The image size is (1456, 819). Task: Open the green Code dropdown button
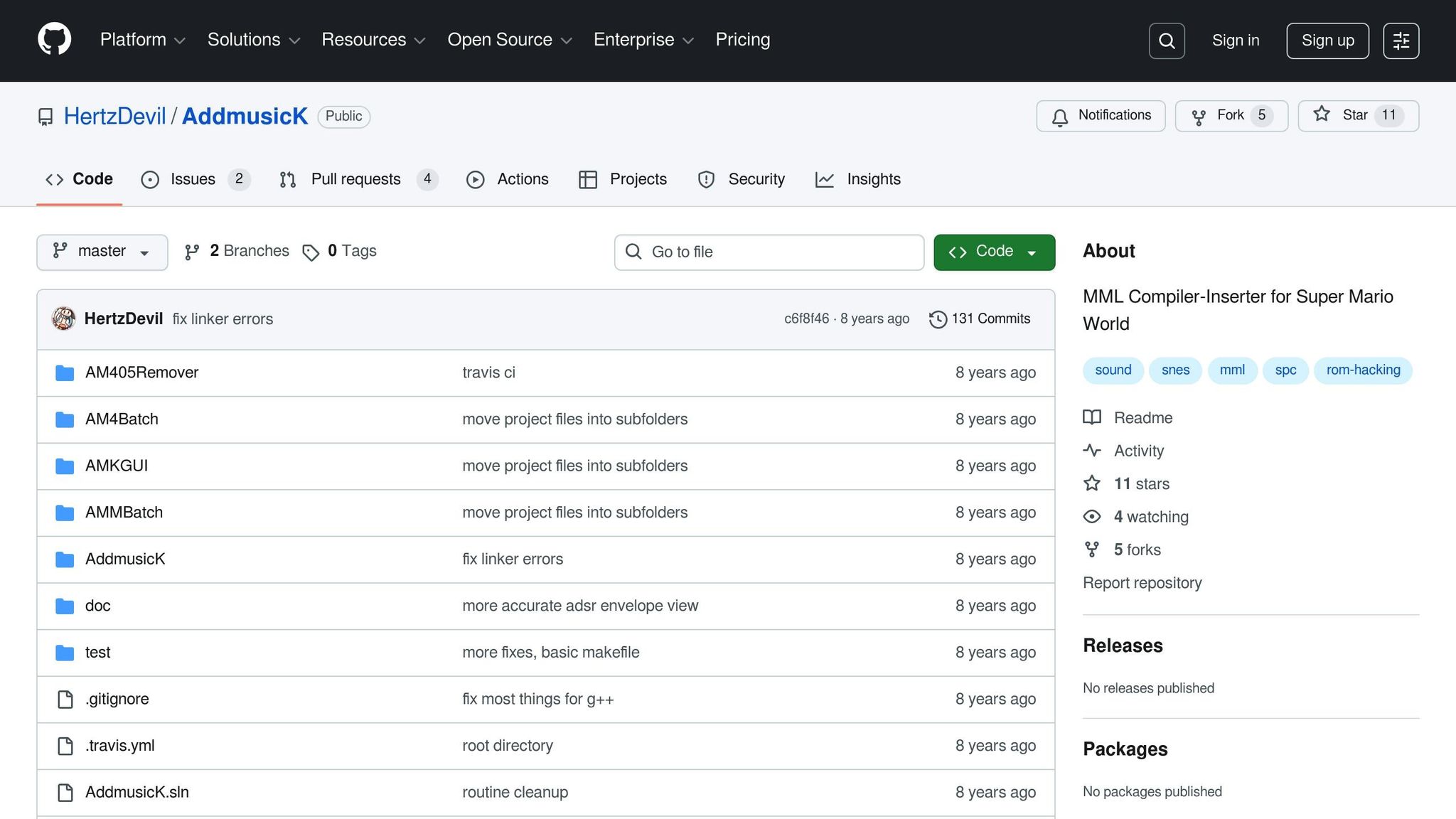[994, 252]
